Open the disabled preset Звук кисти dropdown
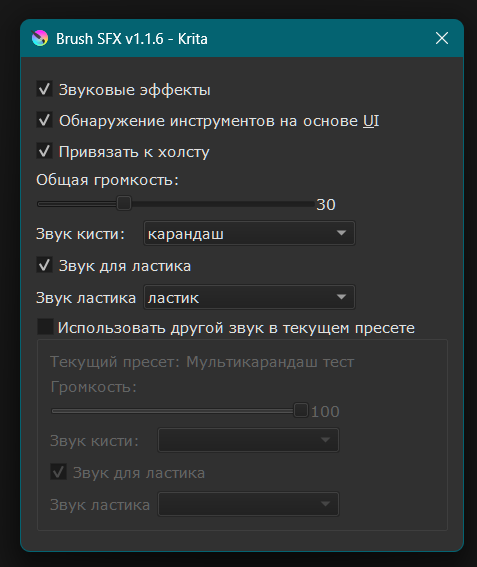Viewport: 477px width, 567px height. click(248, 440)
